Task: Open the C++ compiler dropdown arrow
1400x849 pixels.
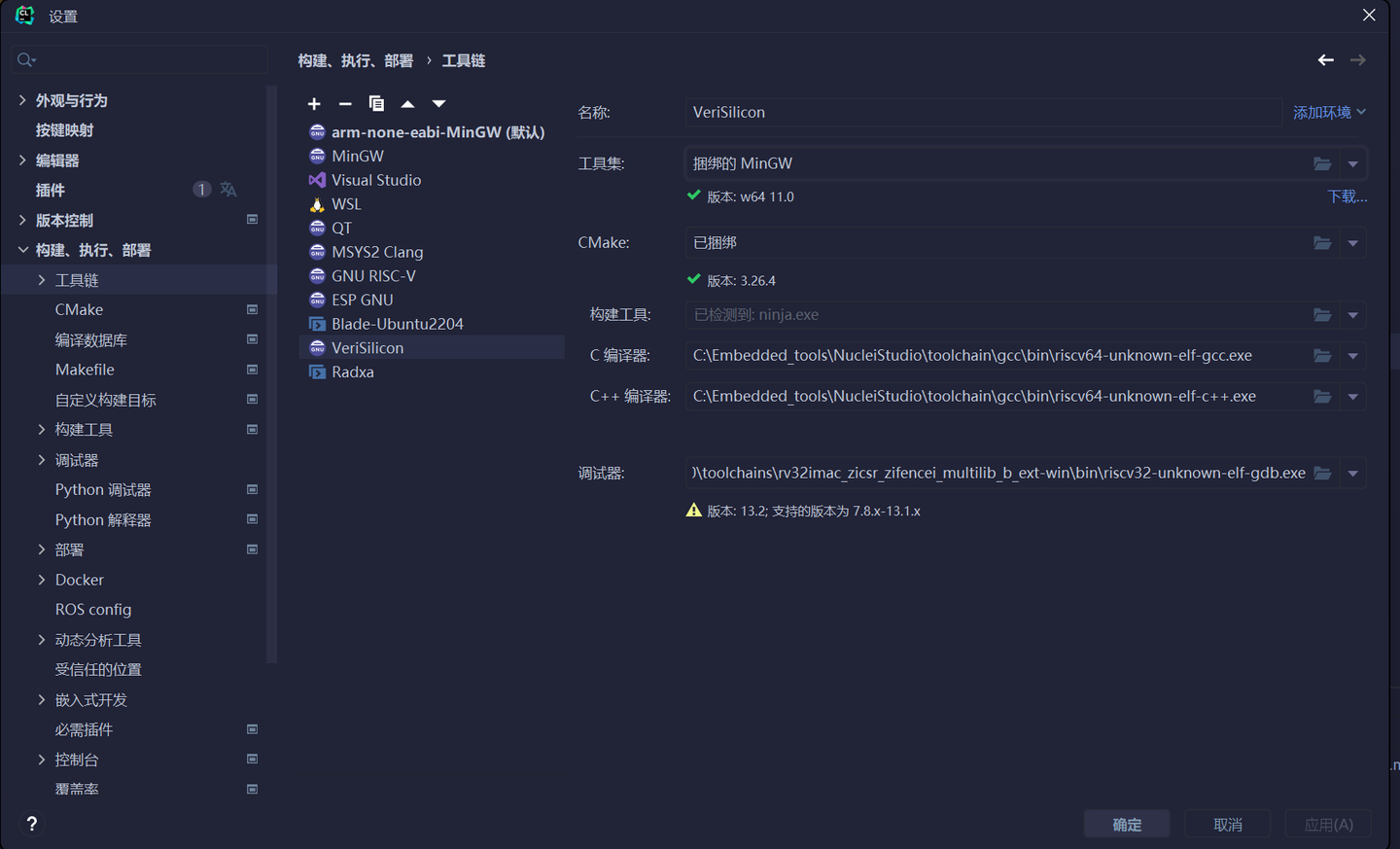Action: tap(1353, 397)
